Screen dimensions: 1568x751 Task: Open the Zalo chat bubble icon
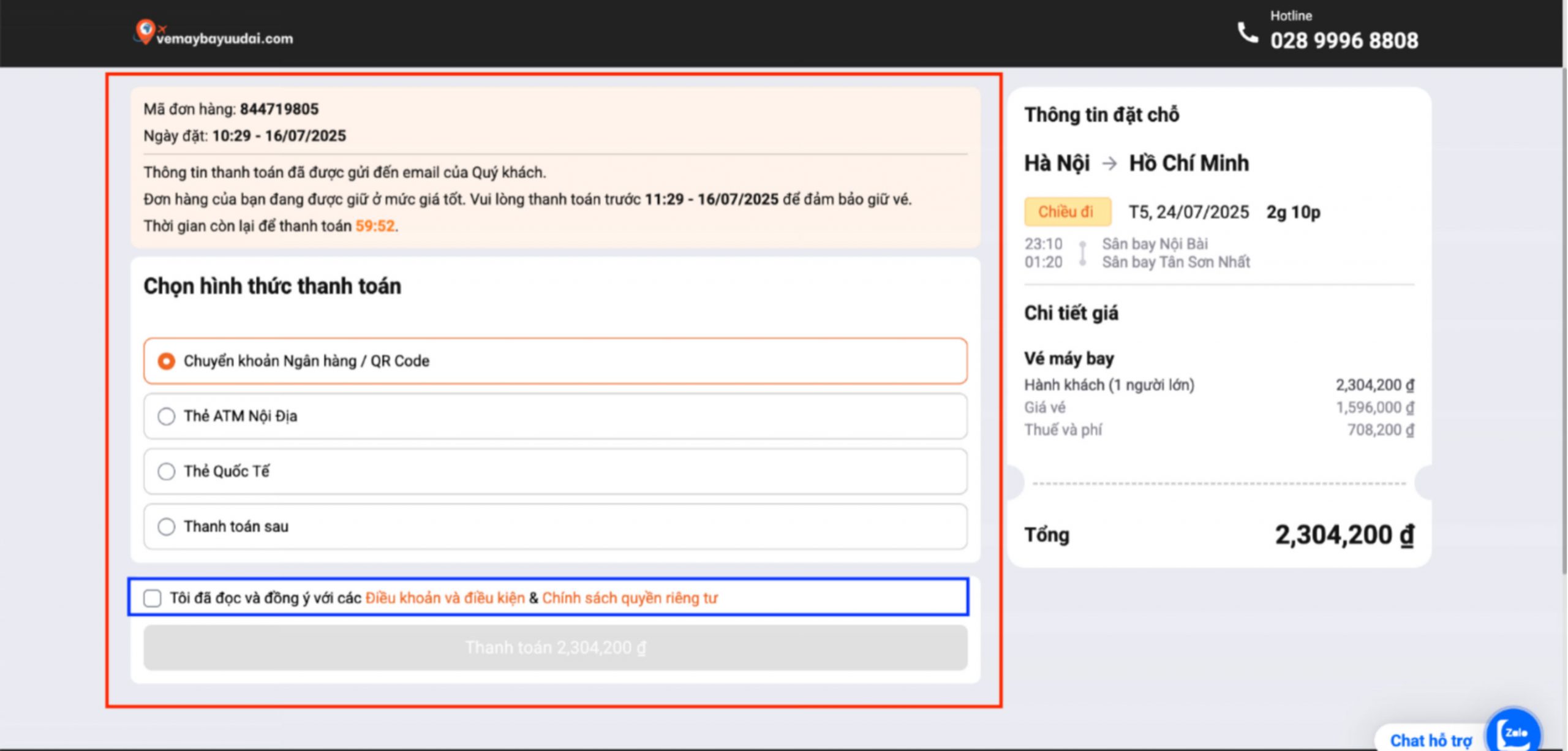coord(1514,733)
